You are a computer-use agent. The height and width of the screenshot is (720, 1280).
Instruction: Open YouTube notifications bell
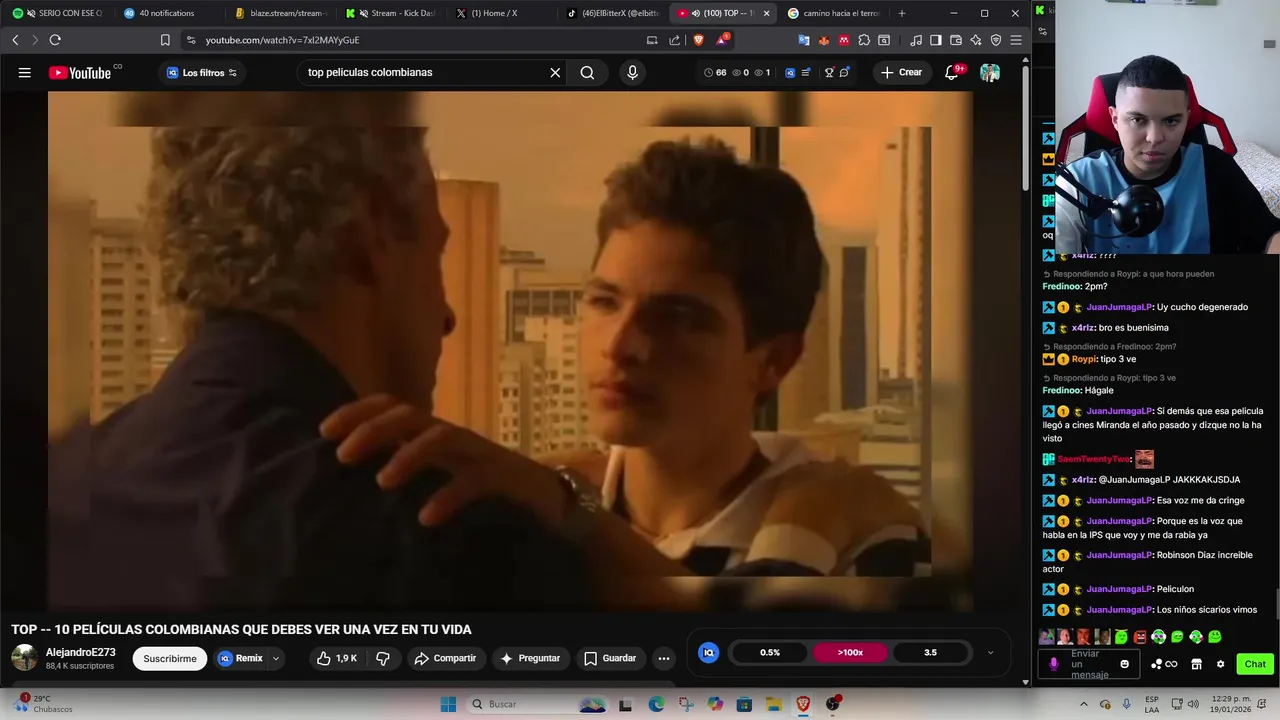[951, 72]
